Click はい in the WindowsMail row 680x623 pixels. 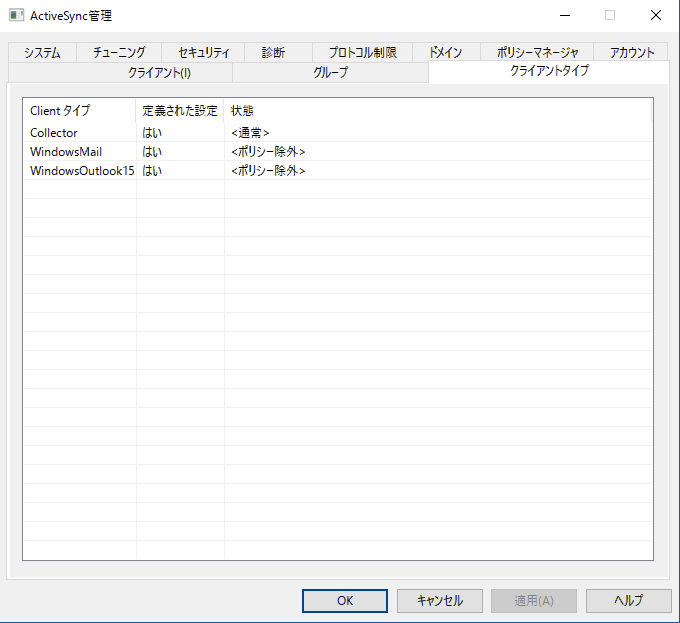152,152
